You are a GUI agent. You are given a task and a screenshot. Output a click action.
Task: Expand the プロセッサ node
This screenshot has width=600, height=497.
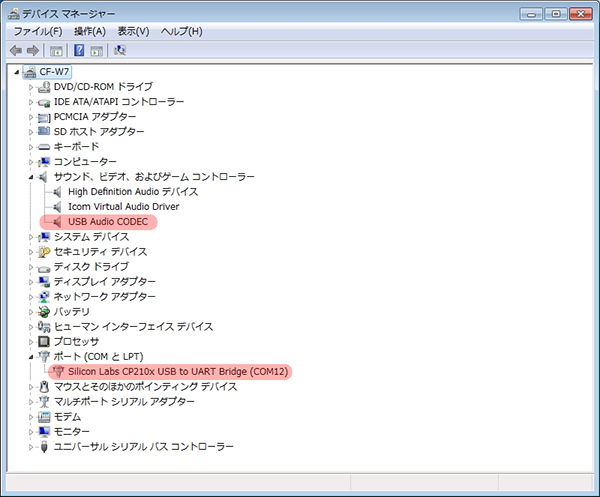coord(31,342)
